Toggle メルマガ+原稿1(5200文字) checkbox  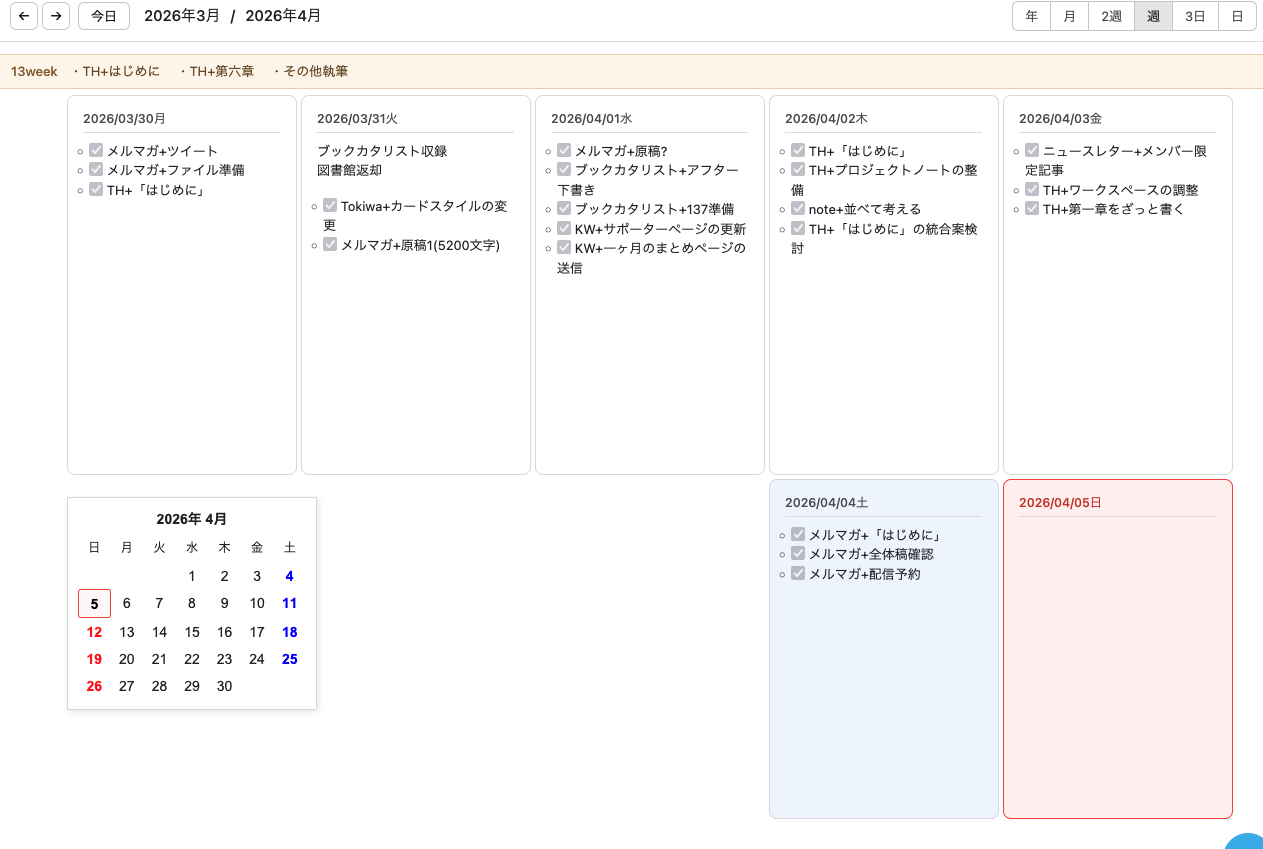330,244
